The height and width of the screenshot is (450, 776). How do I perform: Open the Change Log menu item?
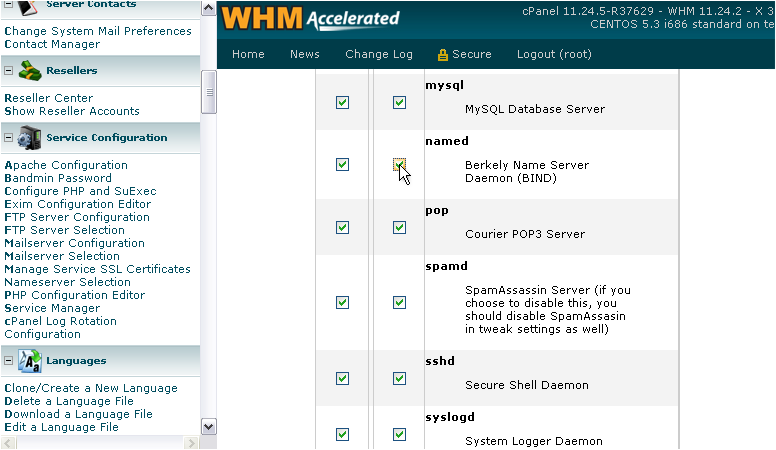[379, 54]
